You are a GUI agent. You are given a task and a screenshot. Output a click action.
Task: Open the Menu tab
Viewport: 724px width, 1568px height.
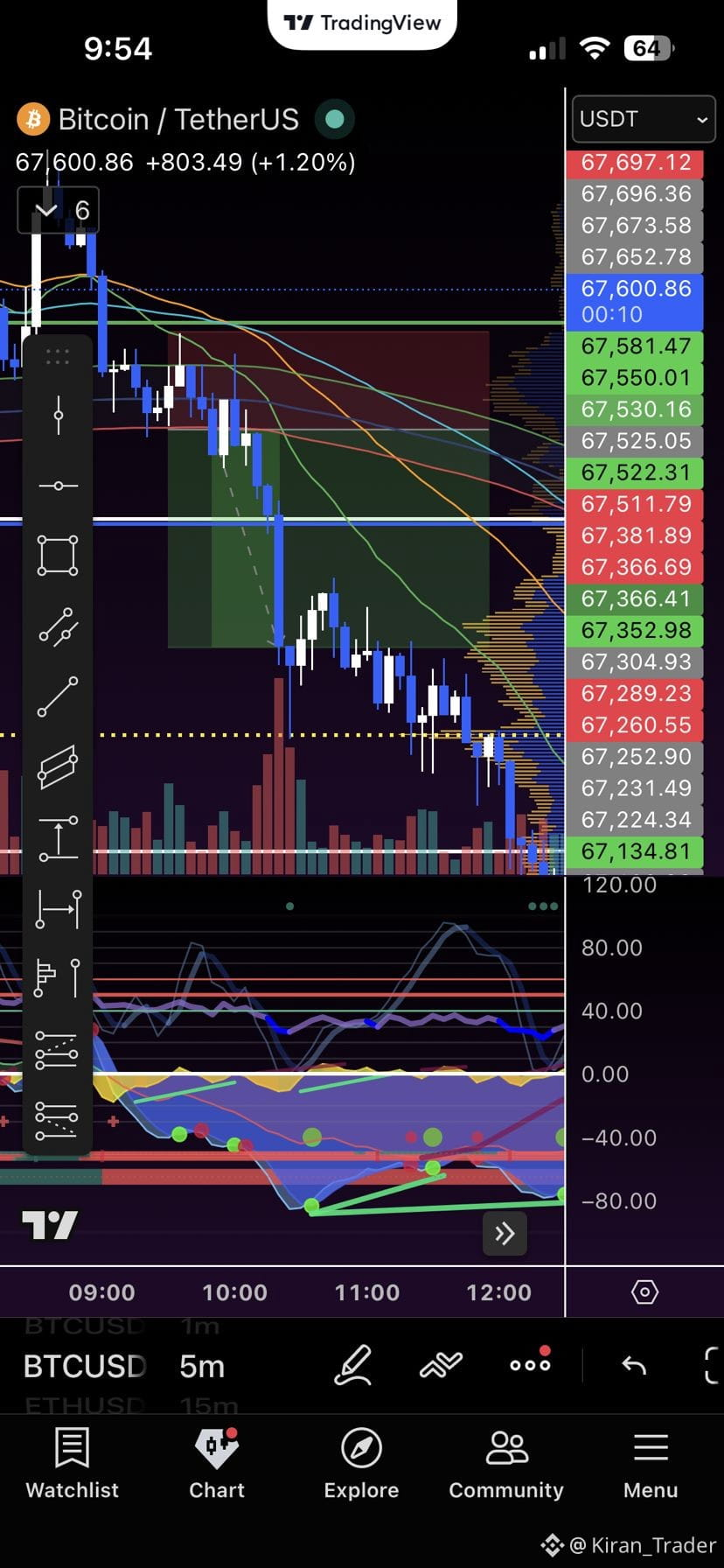(651, 1464)
